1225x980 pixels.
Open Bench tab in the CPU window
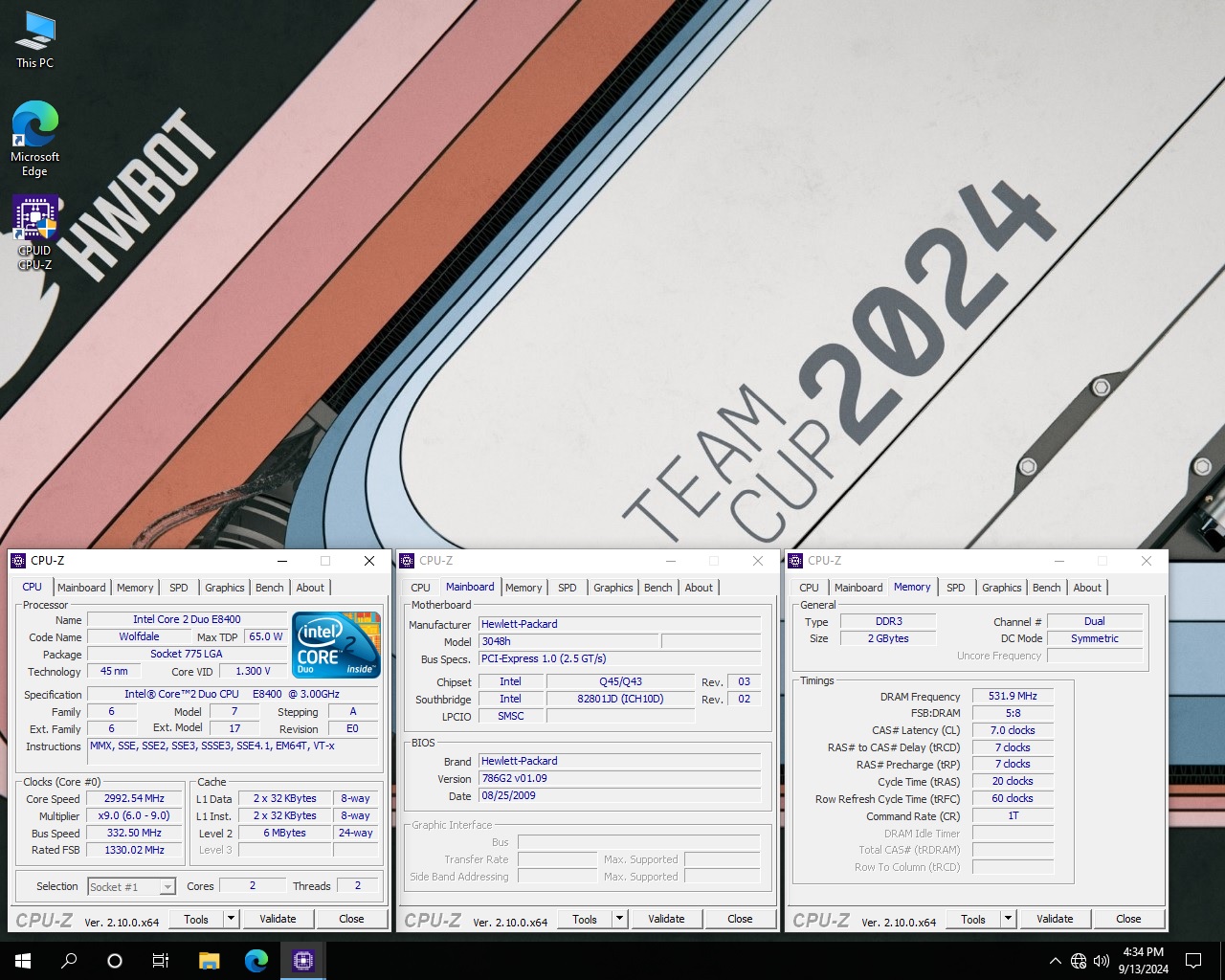pyautogui.click(x=270, y=588)
